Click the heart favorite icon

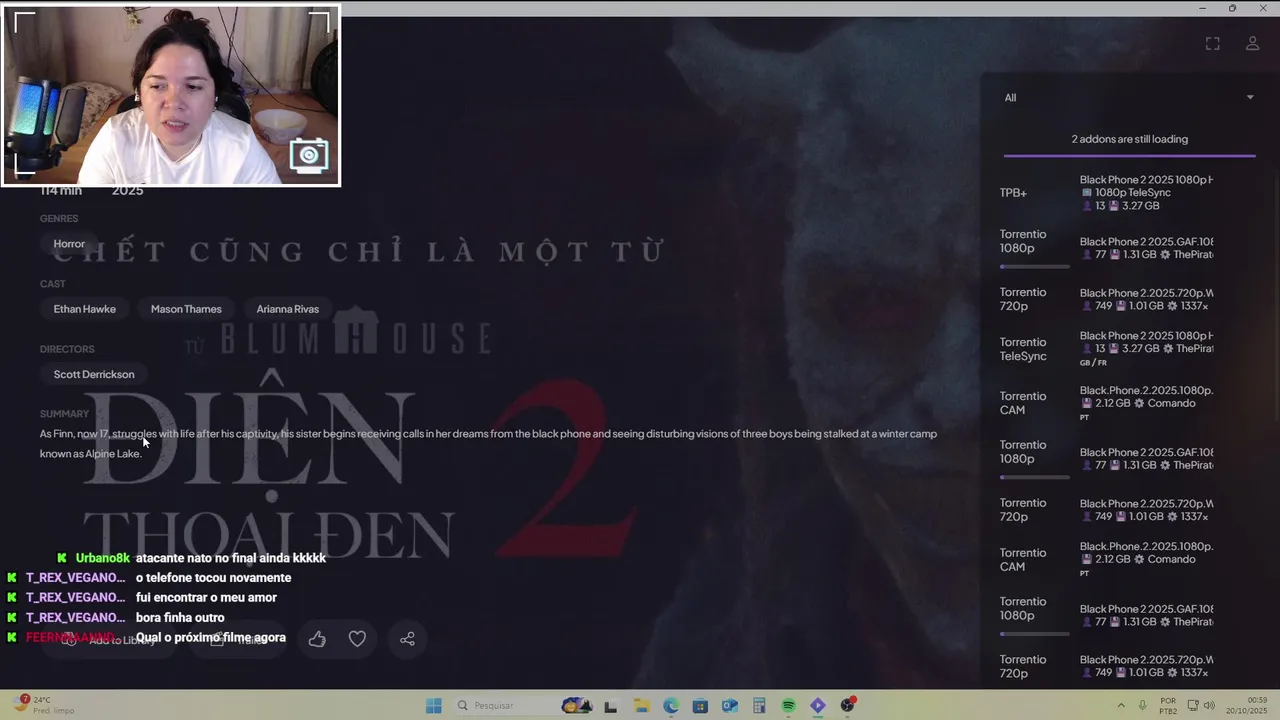point(357,639)
